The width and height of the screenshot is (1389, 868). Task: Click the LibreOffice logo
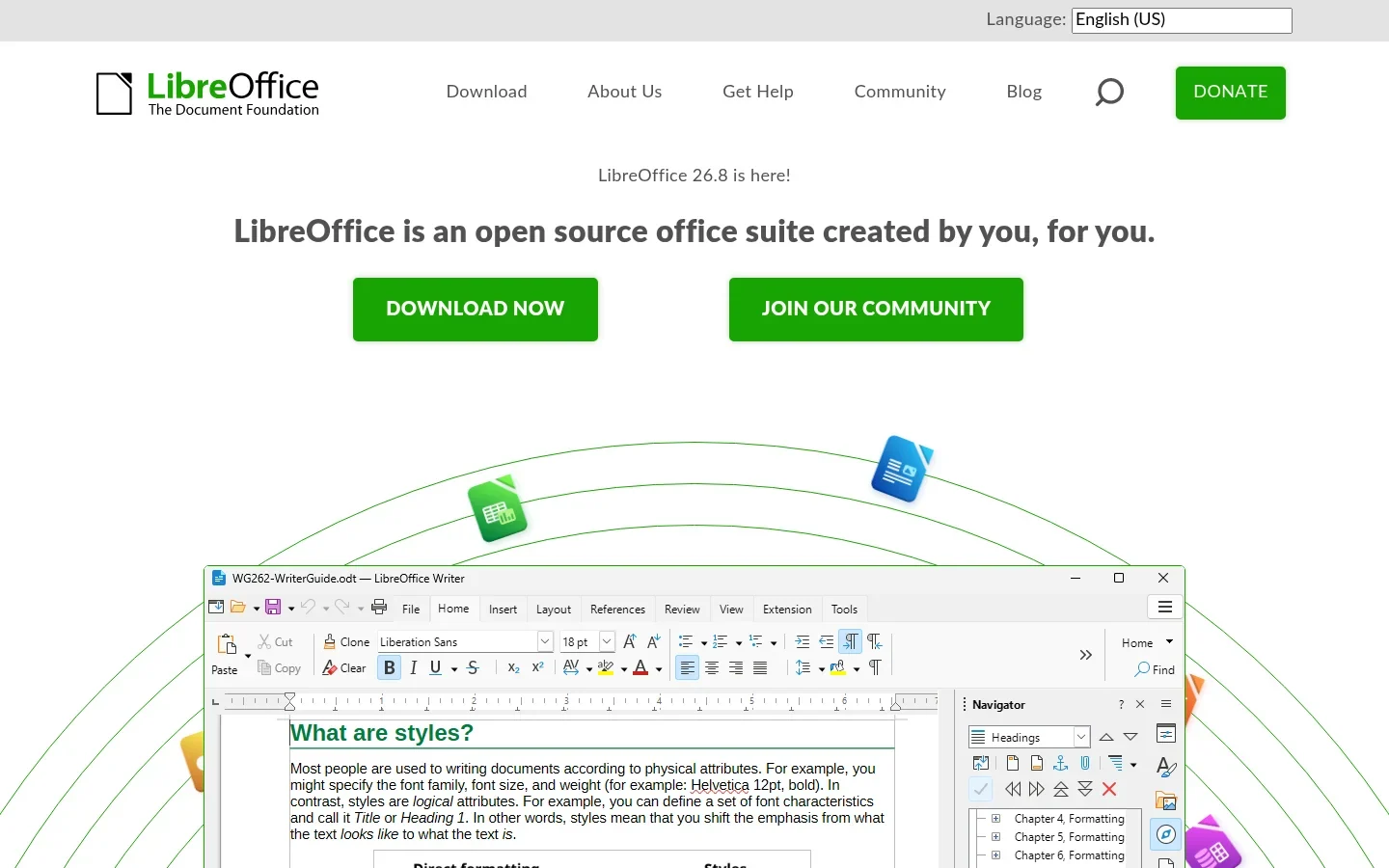tap(207, 94)
